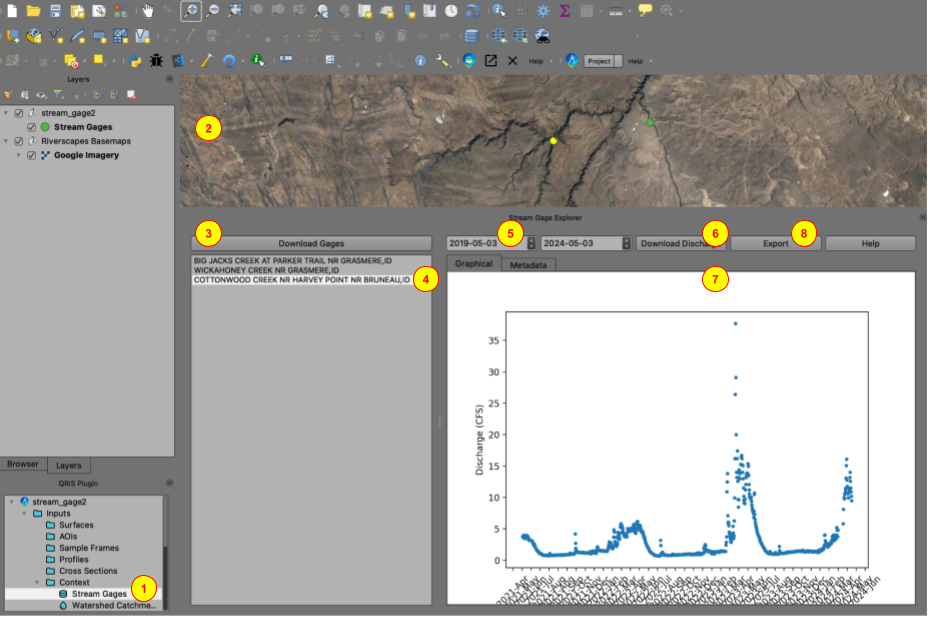The image size is (934, 621).
Task: Click the X close project icon in toolbar
Action: click(512, 61)
